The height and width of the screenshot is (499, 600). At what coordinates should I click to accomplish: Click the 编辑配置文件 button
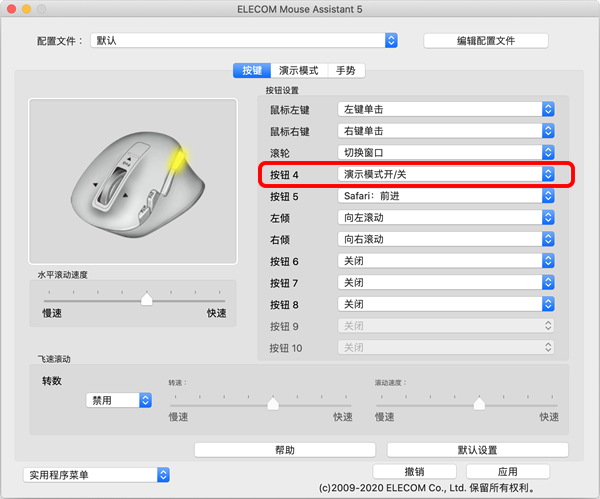(486, 41)
